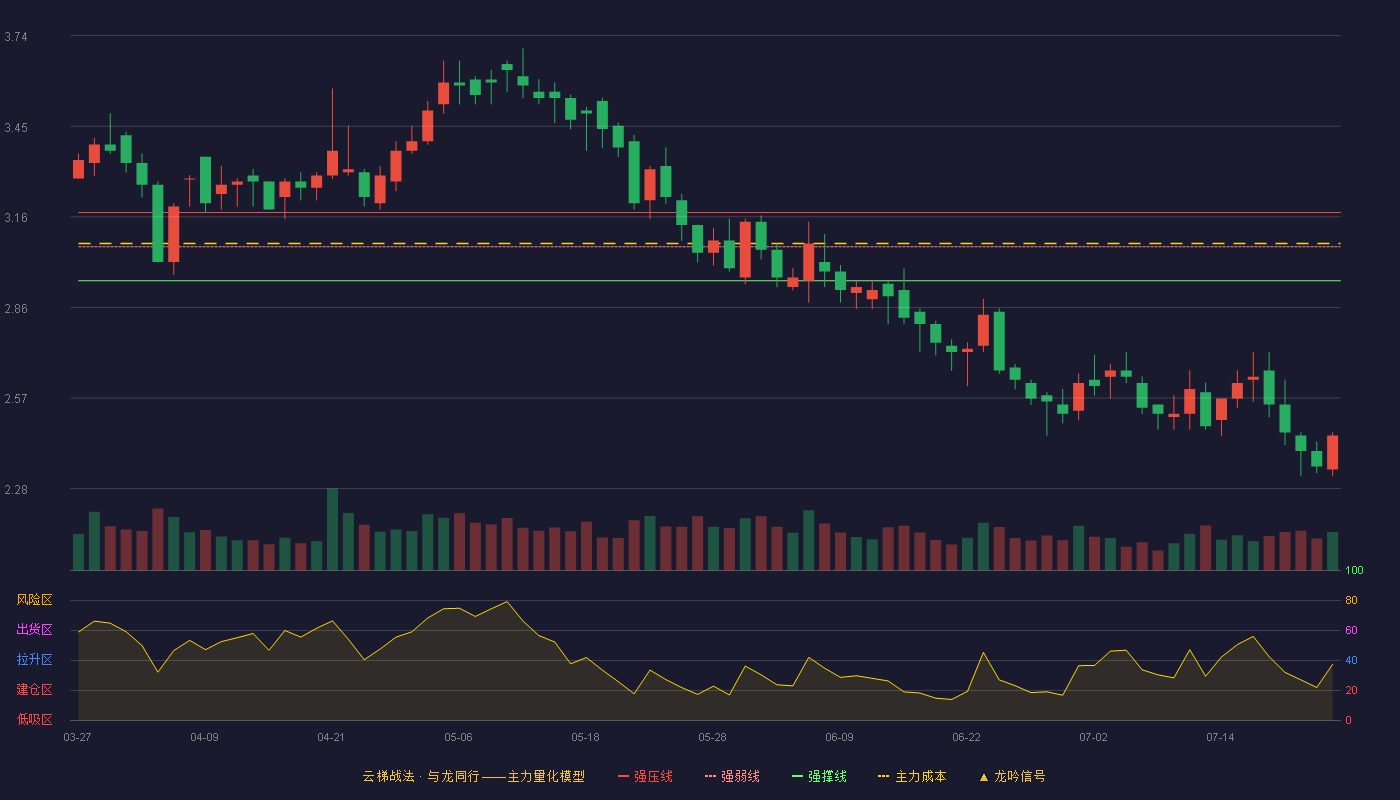Click the tallest volume bar above 04-21
This screenshot has height=800, width=1400.
coord(332,529)
